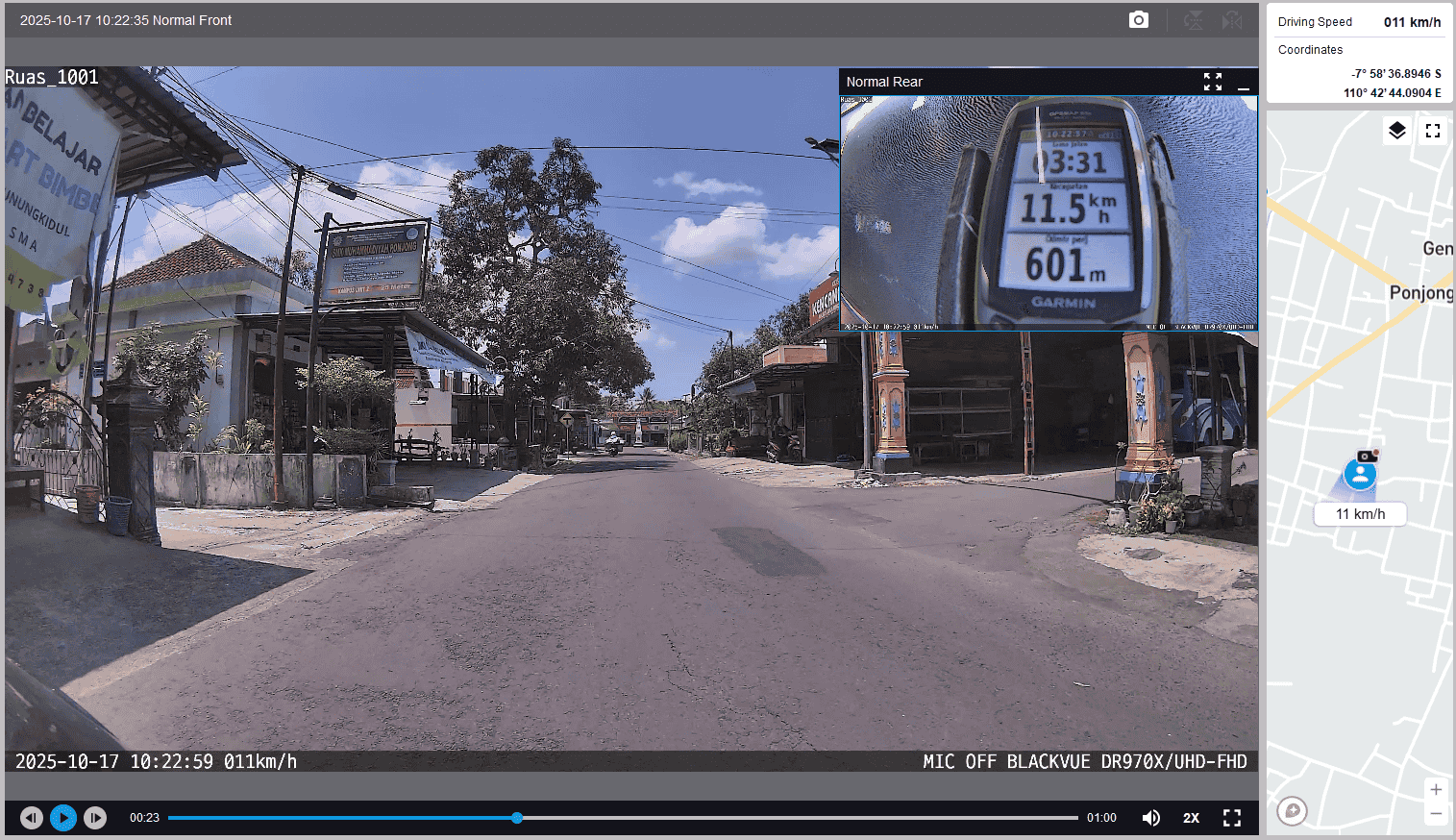Step back to the previous frame

(x=32, y=818)
